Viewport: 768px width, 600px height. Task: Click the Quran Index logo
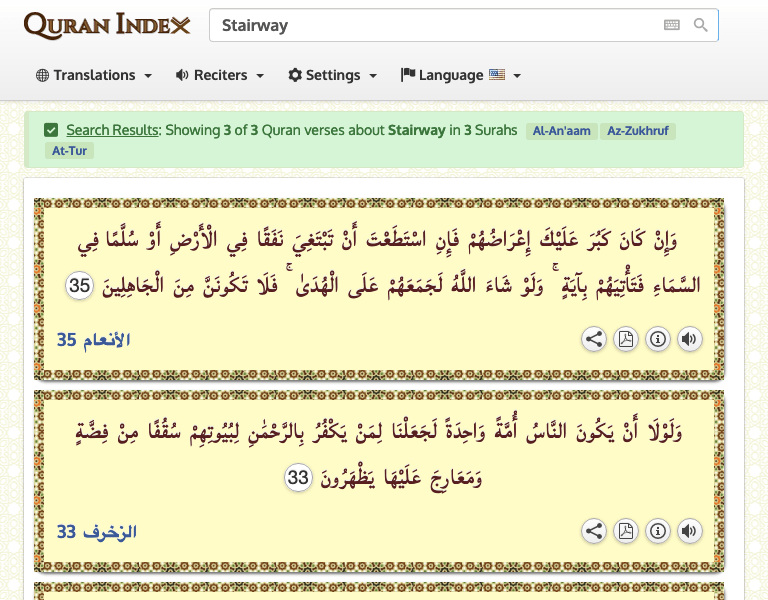point(107,26)
